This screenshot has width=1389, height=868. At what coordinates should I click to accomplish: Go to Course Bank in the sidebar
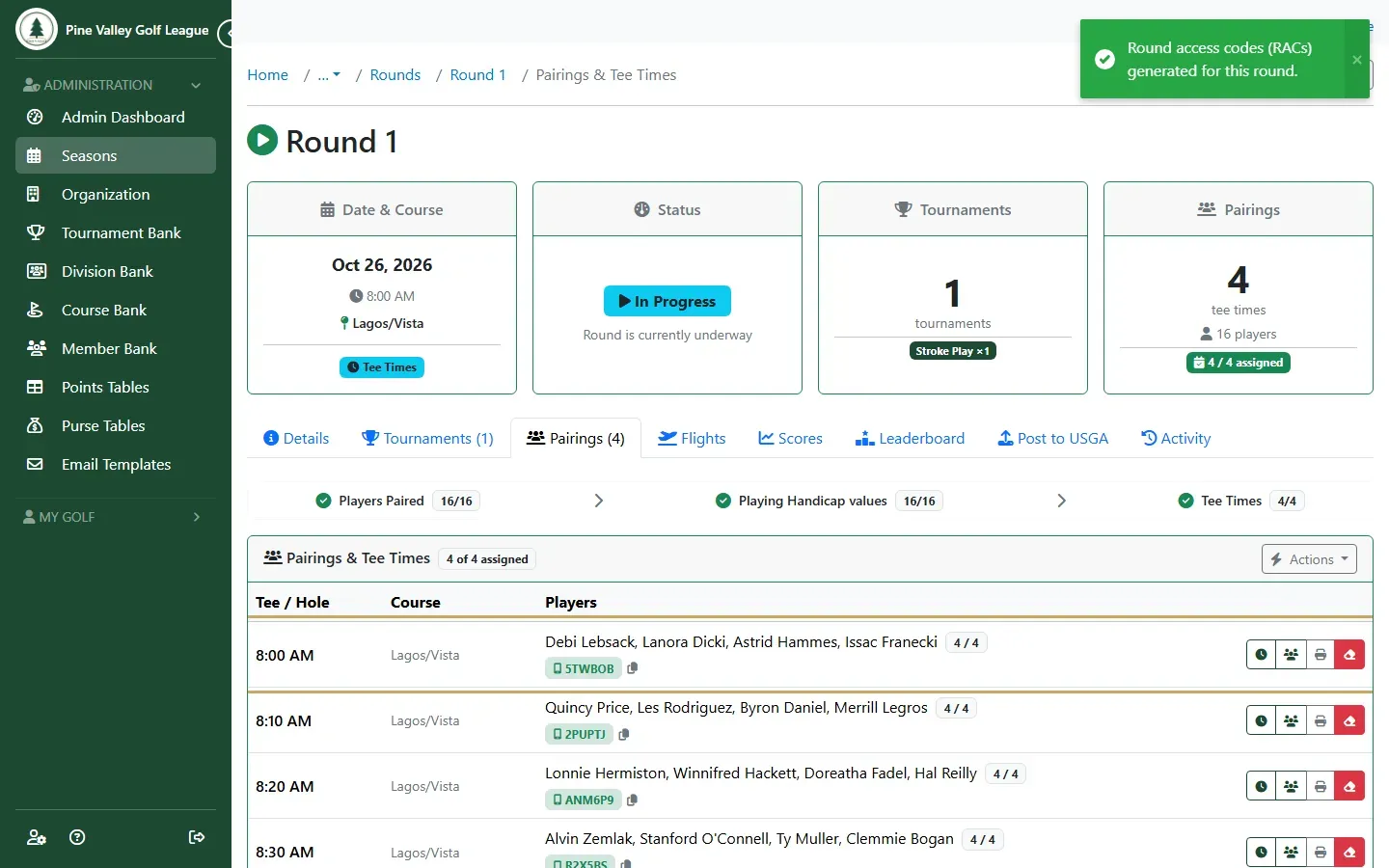(116, 310)
